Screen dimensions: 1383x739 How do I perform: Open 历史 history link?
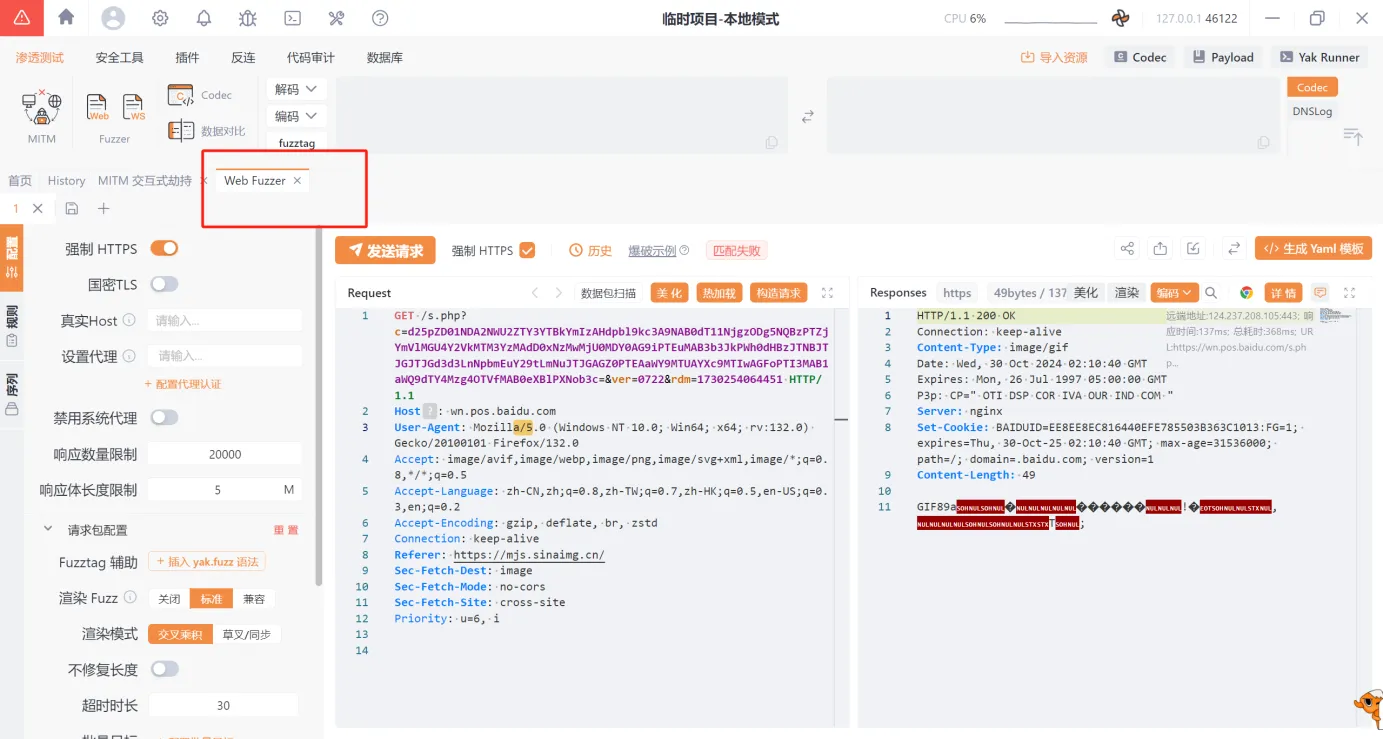coord(590,250)
